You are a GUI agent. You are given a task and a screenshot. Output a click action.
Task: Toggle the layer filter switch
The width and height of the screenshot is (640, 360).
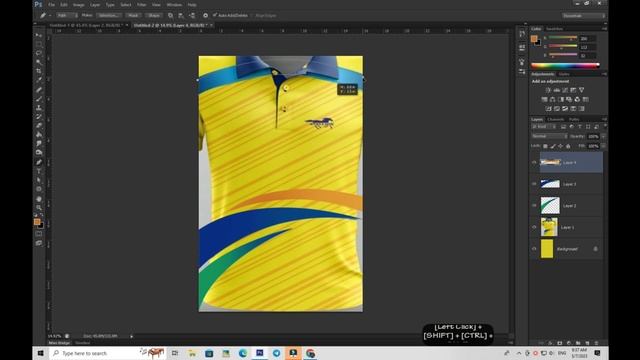click(x=605, y=126)
